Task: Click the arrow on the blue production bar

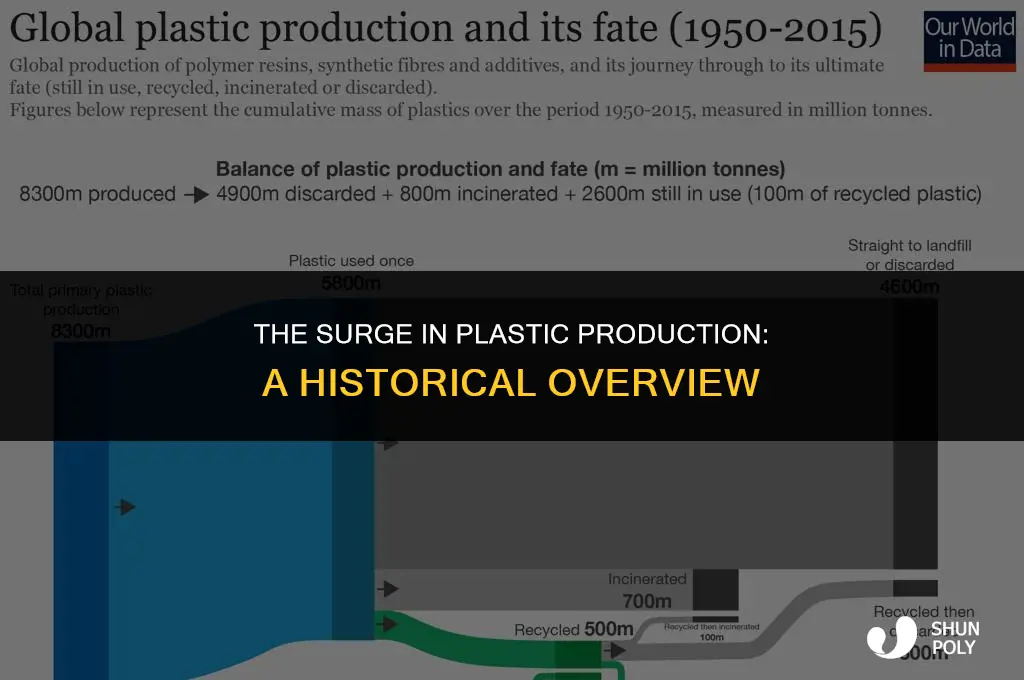Action: (125, 507)
